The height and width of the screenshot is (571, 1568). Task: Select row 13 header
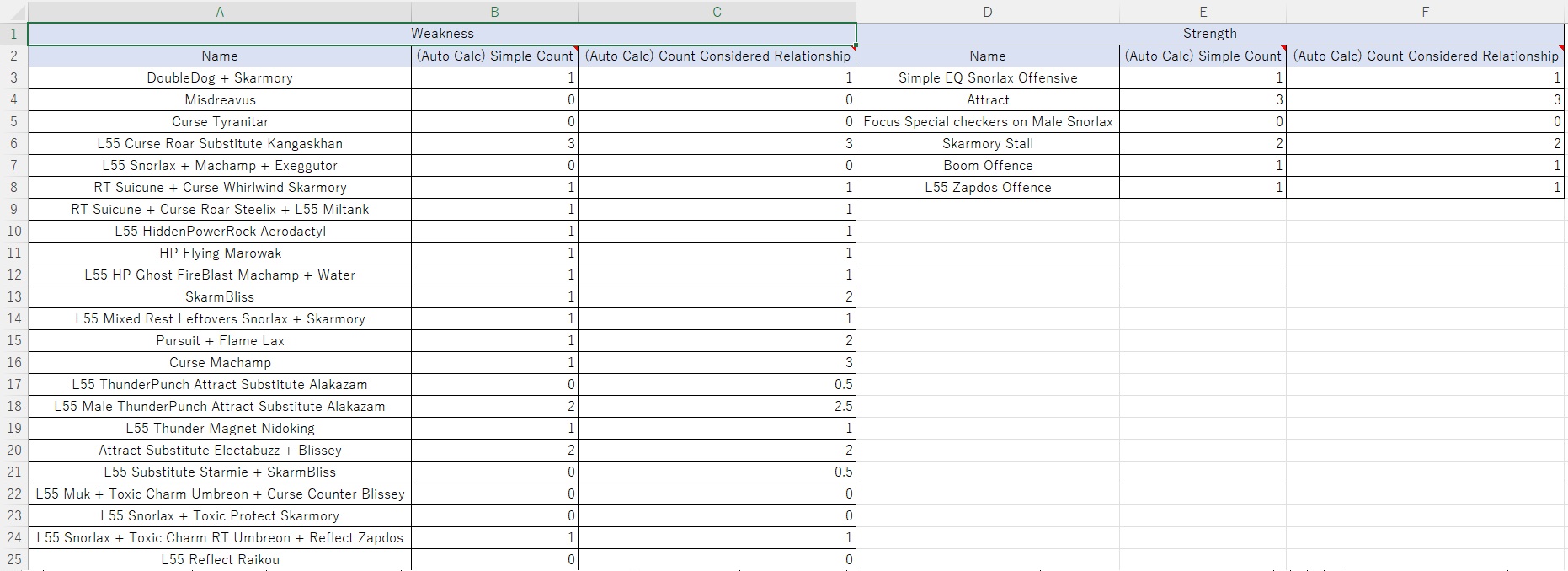click(13, 296)
